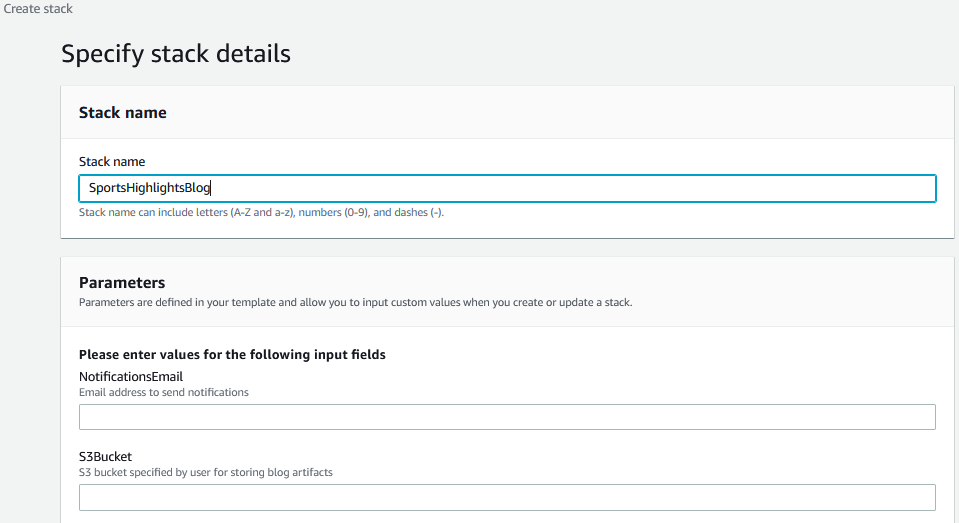This screenshot has height=523, width=959.
Task: Click the 'numbers (0-9)' hint text
Action: coord(333,212)
